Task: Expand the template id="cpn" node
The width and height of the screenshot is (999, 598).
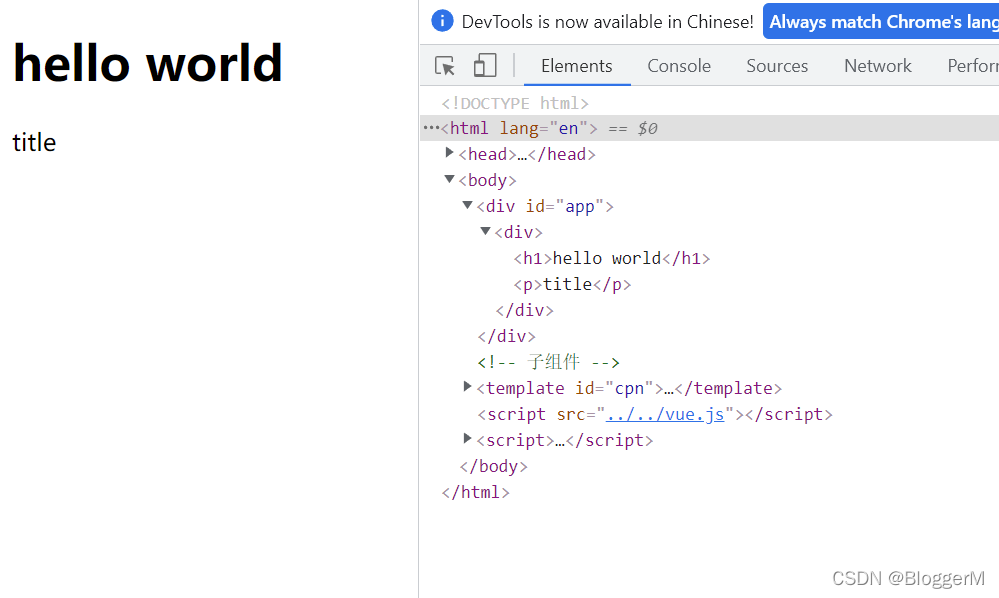Action: [x=467, y=387]
